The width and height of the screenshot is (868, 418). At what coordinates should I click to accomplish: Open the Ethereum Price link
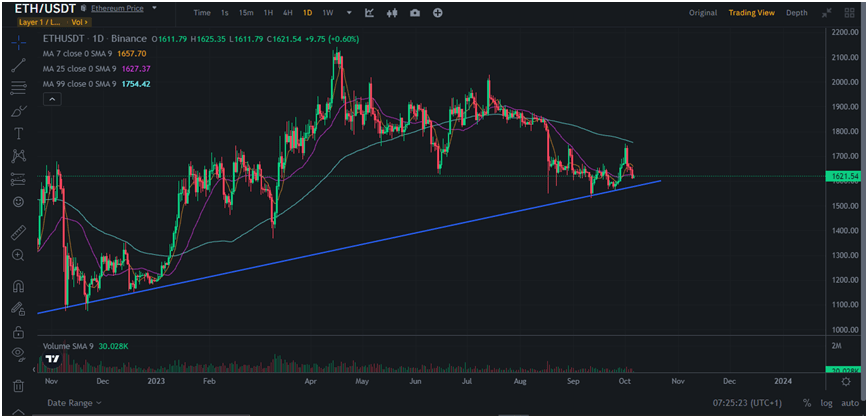click(x=117, y=8)
